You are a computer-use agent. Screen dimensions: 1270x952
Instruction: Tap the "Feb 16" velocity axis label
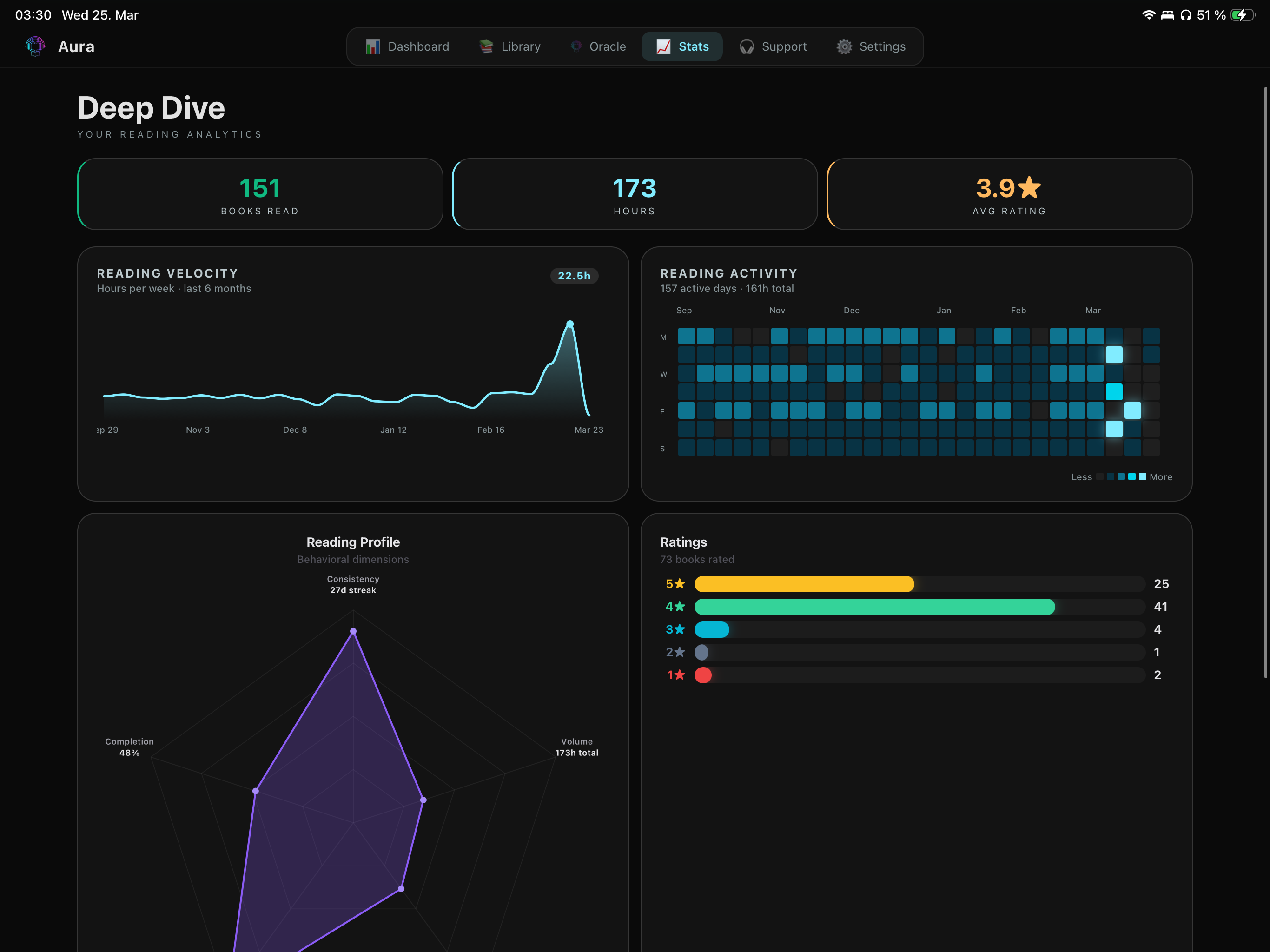click(x=491, y=430)
